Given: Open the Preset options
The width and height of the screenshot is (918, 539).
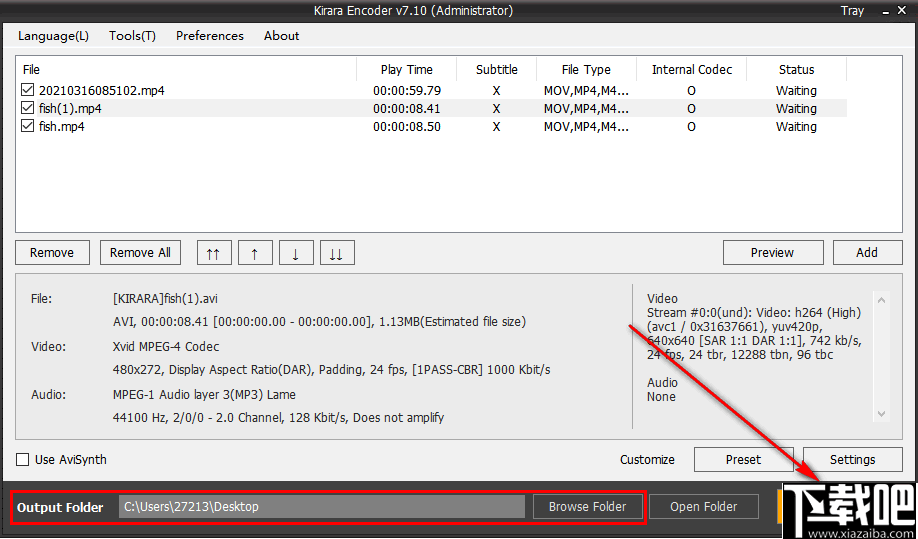Looking at the screenshot, I should click(x=744, y=459).
